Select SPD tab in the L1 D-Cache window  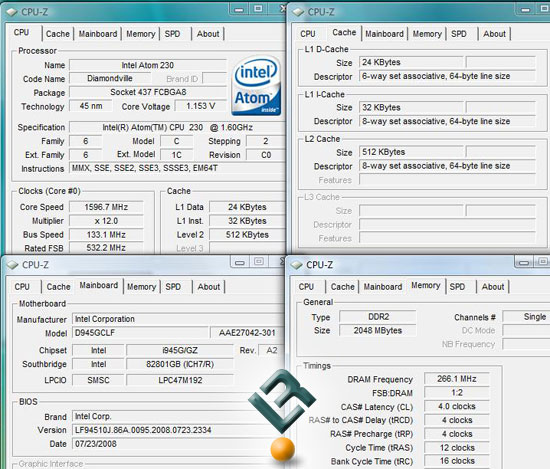tap(459, 34)
